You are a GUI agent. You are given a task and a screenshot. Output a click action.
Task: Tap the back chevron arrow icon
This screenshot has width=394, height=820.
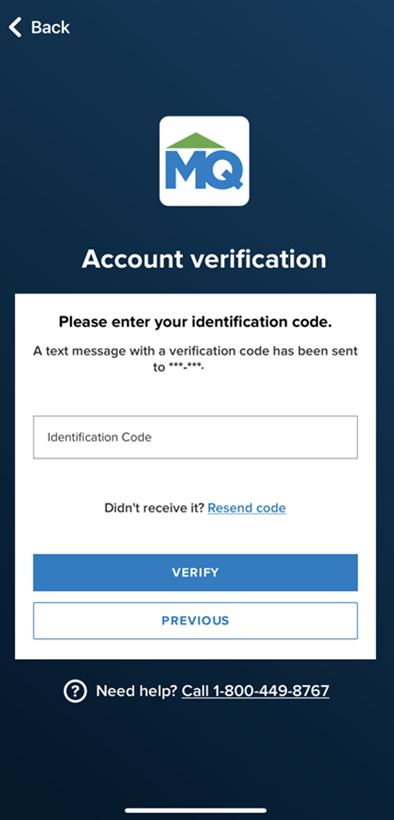(x=15, y=27)
